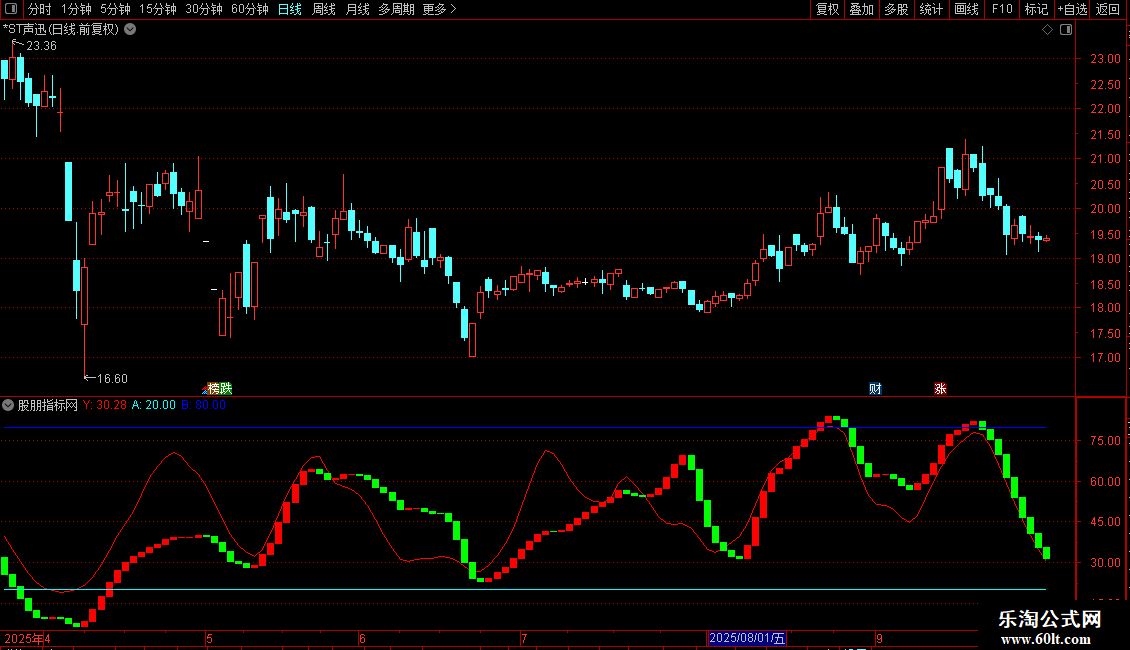Select the 60分钟 period tab
Viewport: 1130px width, 650px height.
coord(249,9)
